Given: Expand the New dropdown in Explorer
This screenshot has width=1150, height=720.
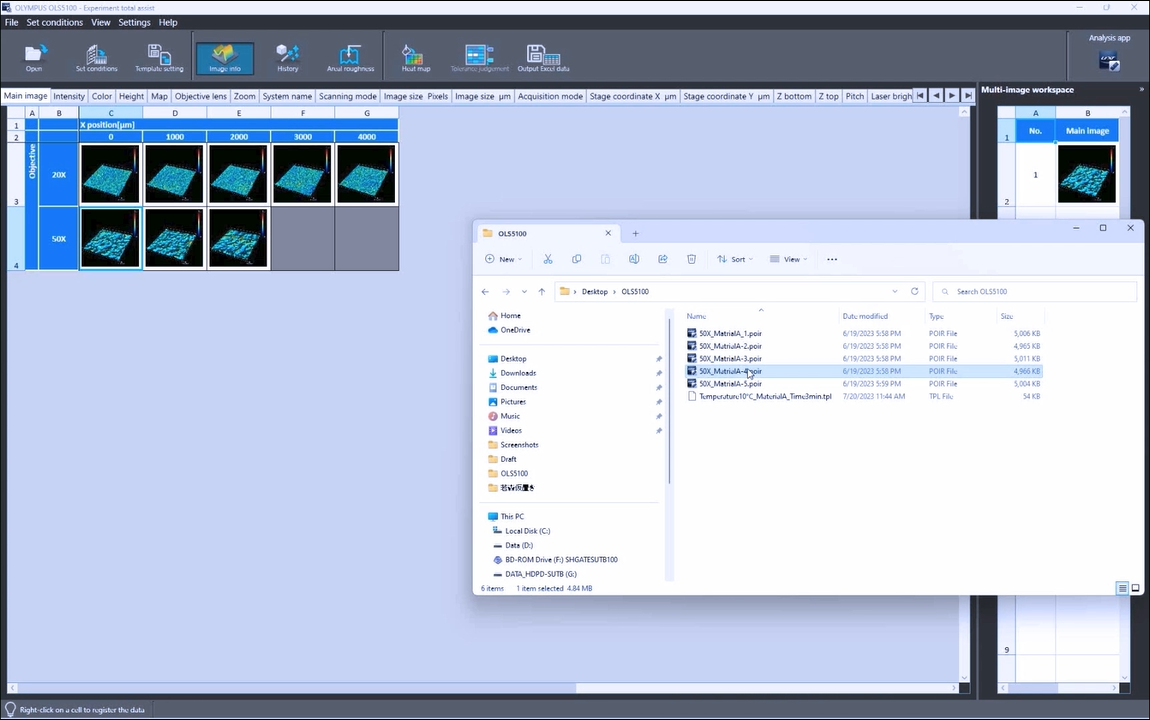Looking at the screenshot, I should pyautogui.click(x=504, y=259).
